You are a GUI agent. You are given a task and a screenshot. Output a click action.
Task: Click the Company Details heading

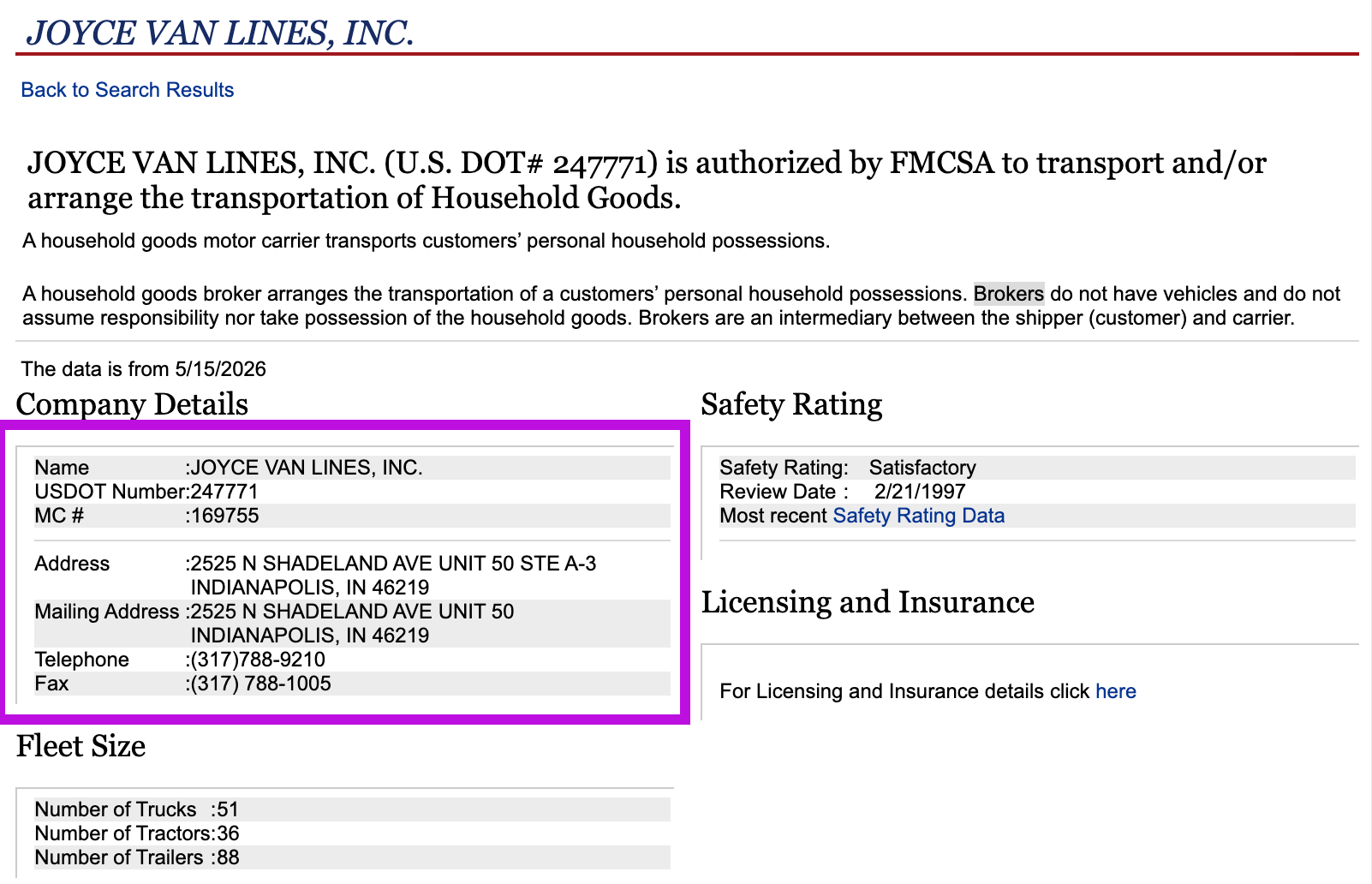[x=132, y=404]
